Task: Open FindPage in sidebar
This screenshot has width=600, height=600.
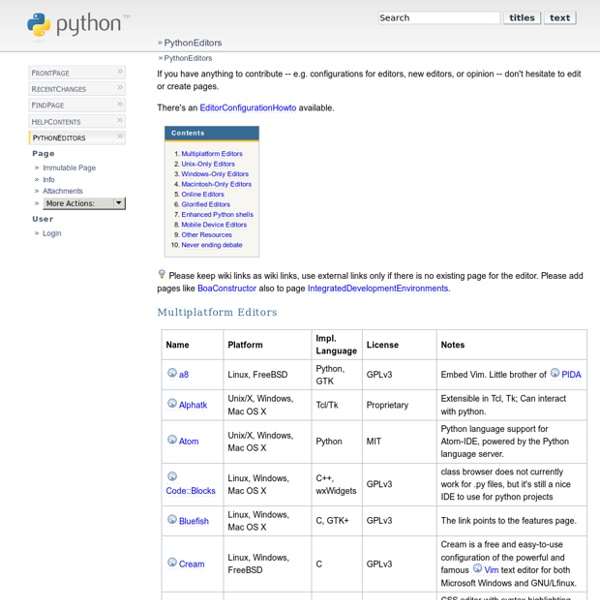Action: 77,105
